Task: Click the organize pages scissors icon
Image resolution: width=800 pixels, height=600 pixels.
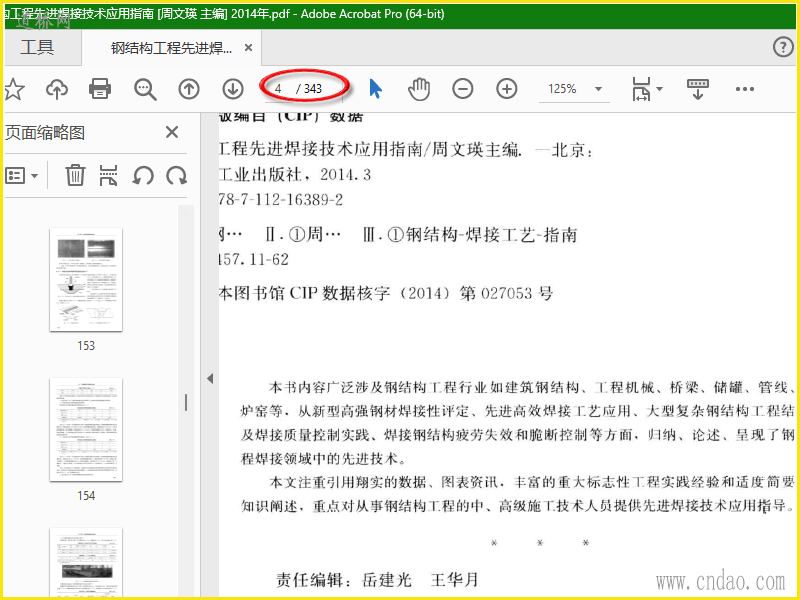Action: click(x=109, y=176)
